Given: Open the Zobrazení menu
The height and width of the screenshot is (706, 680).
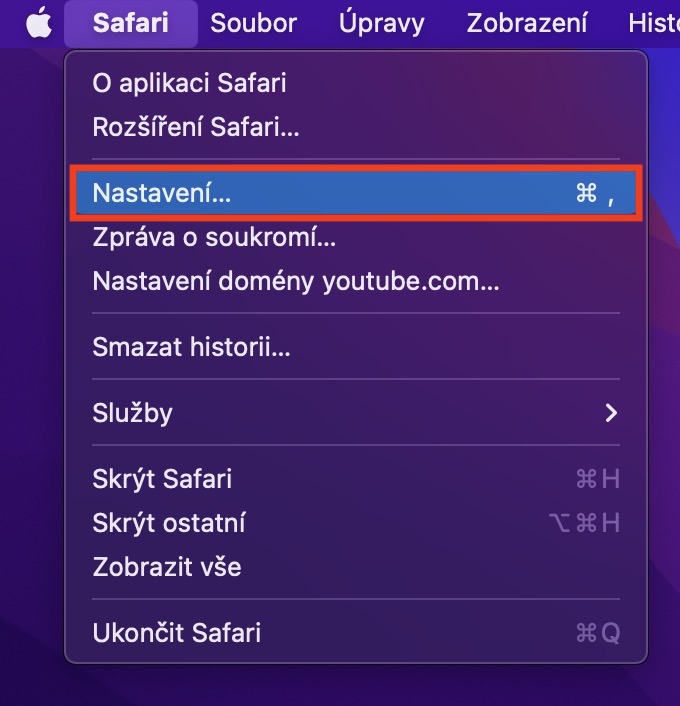Looking at the screenshot, I should coord(527,23).
